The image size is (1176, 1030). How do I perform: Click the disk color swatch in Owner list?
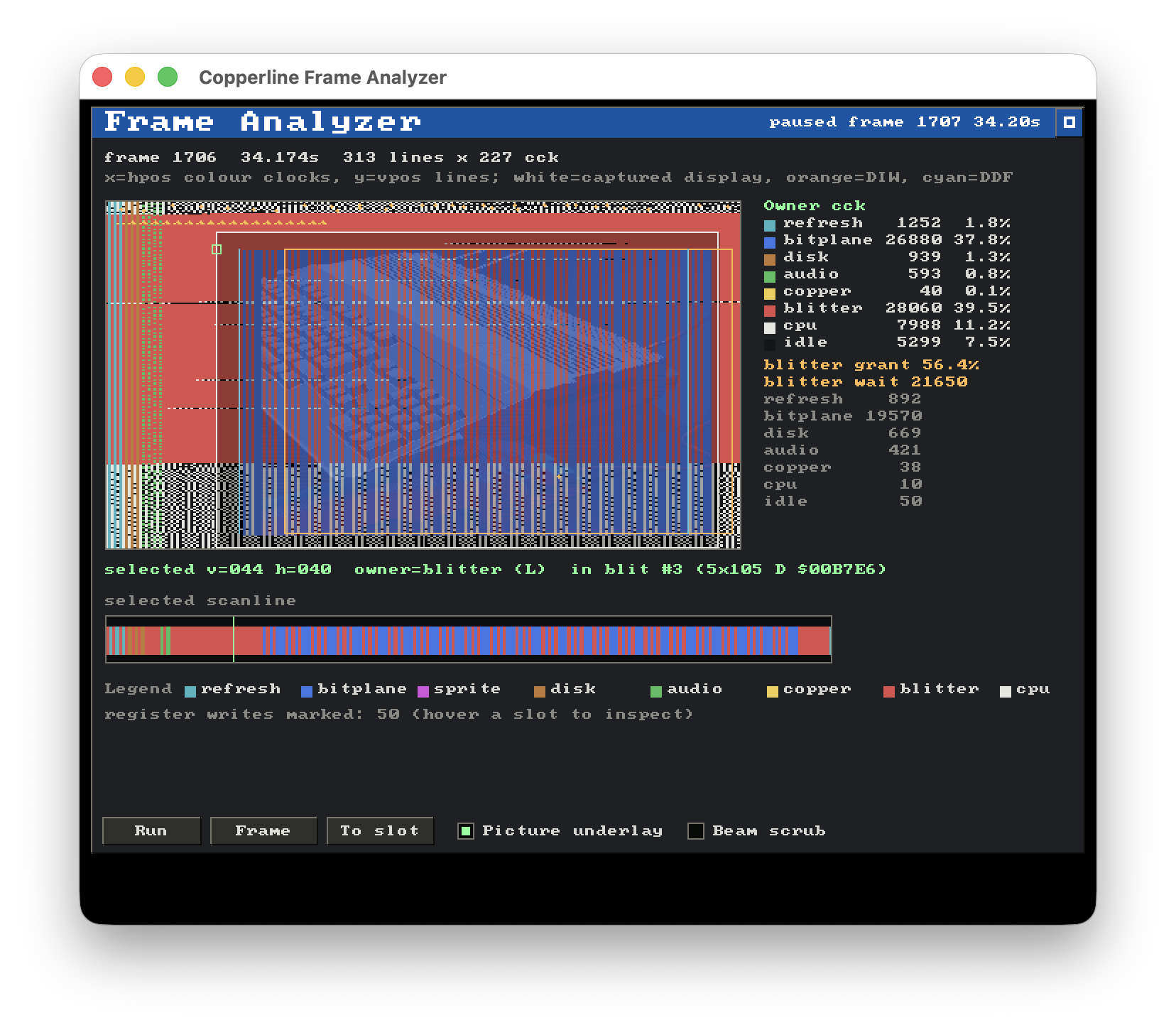(x=770, y=259)
